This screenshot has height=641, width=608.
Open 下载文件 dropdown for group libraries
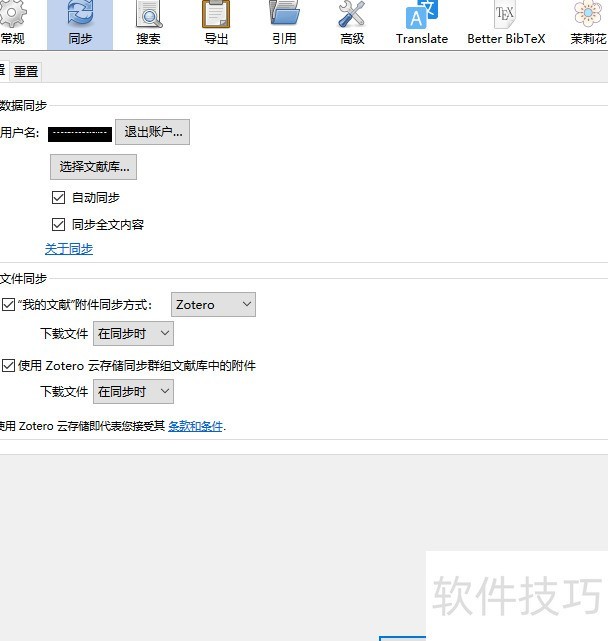click(133, 392)
